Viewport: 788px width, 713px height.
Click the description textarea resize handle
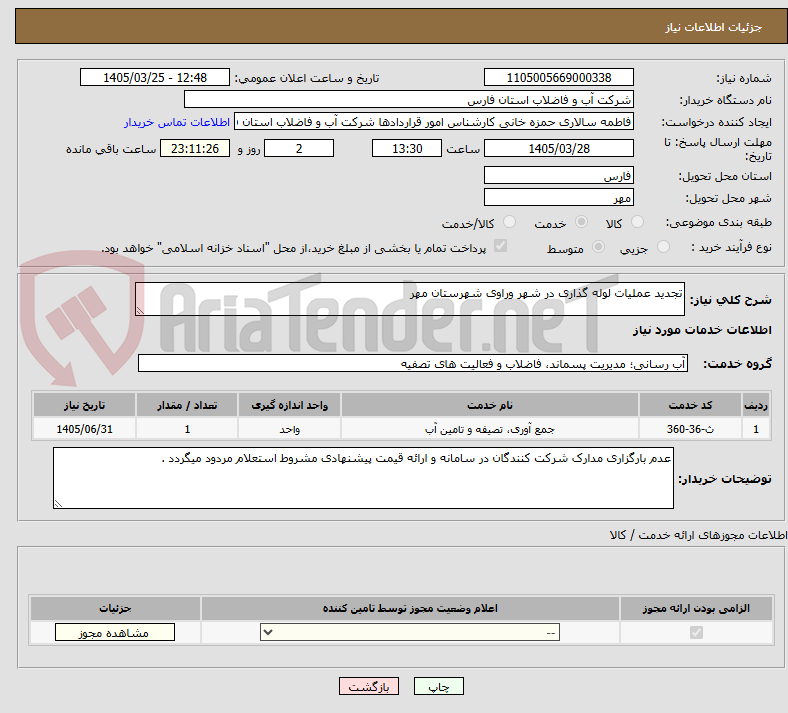[140, 311]
